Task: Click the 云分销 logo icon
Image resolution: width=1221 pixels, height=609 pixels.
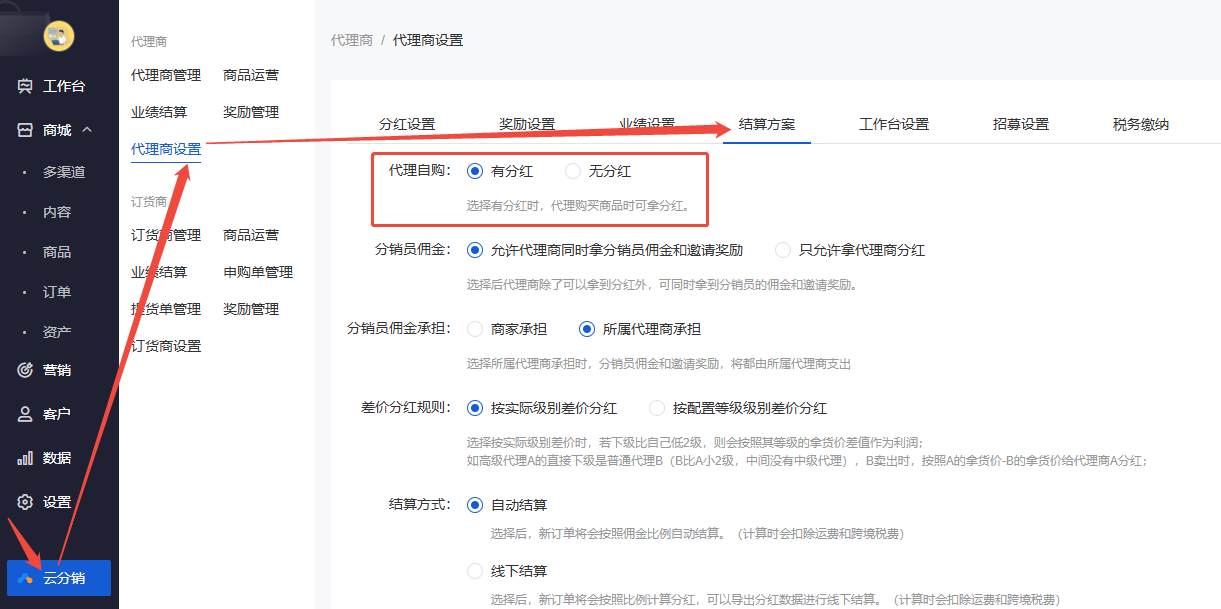Action: (x=25, y=578)
